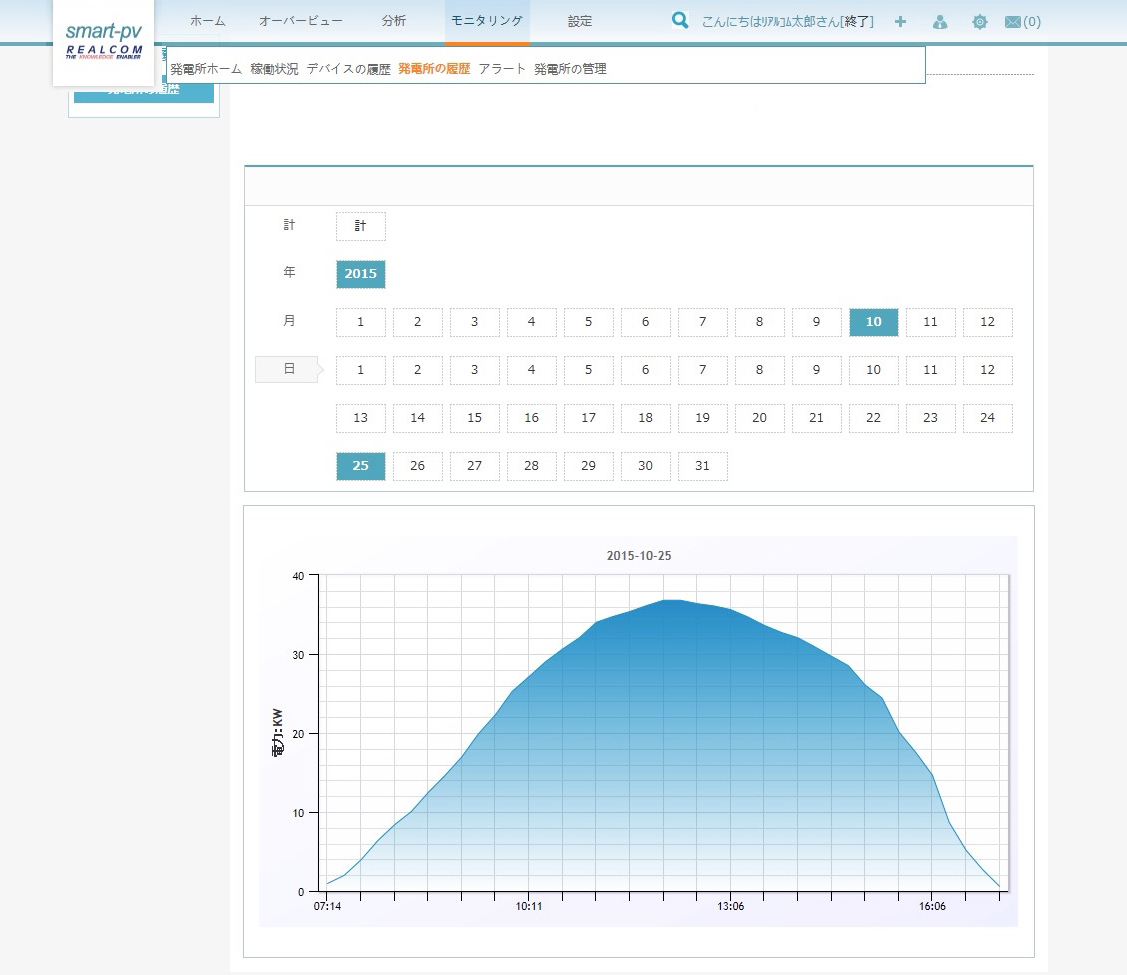Select day 5
This screenshot has height=975, width=1127.
click(589, 370)
